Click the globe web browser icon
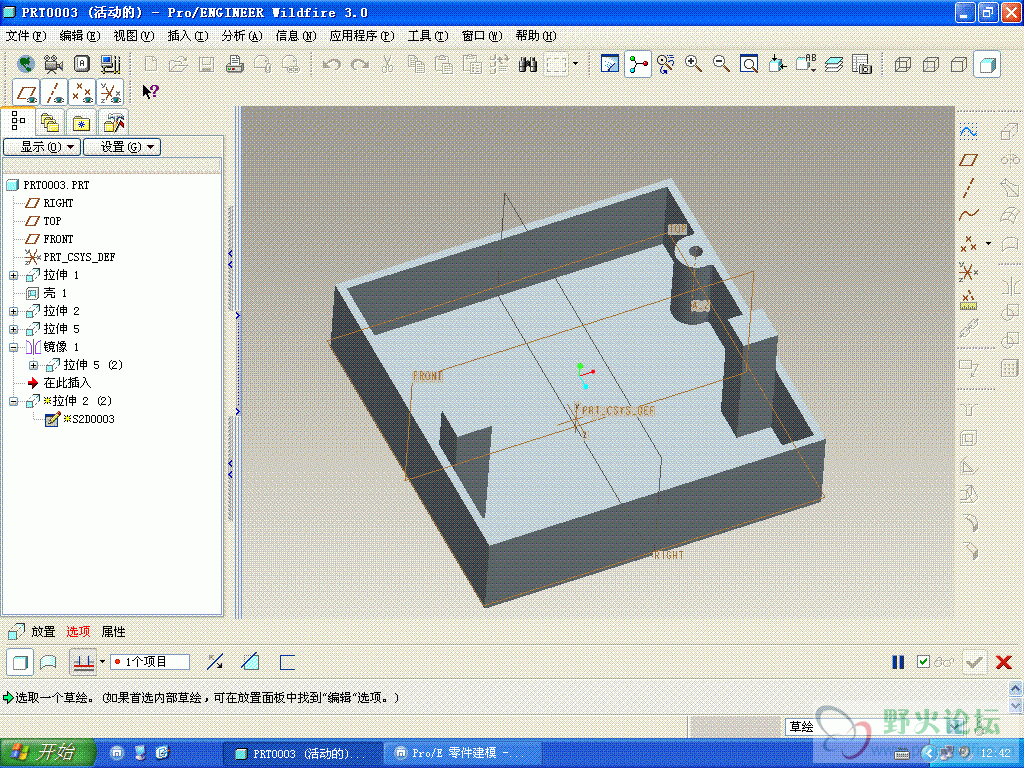This screenshot has width=1024, height=768. pyautogui.click(x=25, y=64)
